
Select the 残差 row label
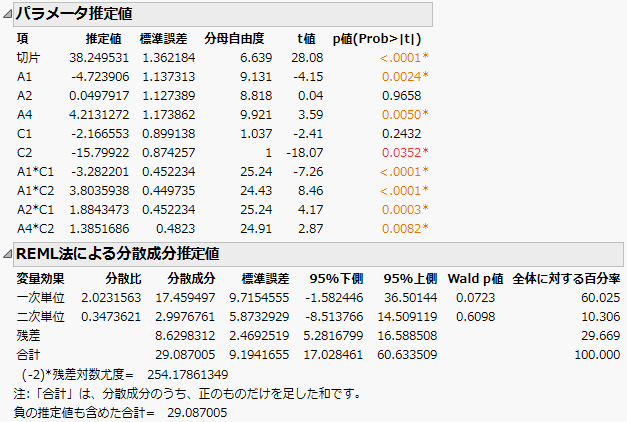tap(28, 336)
